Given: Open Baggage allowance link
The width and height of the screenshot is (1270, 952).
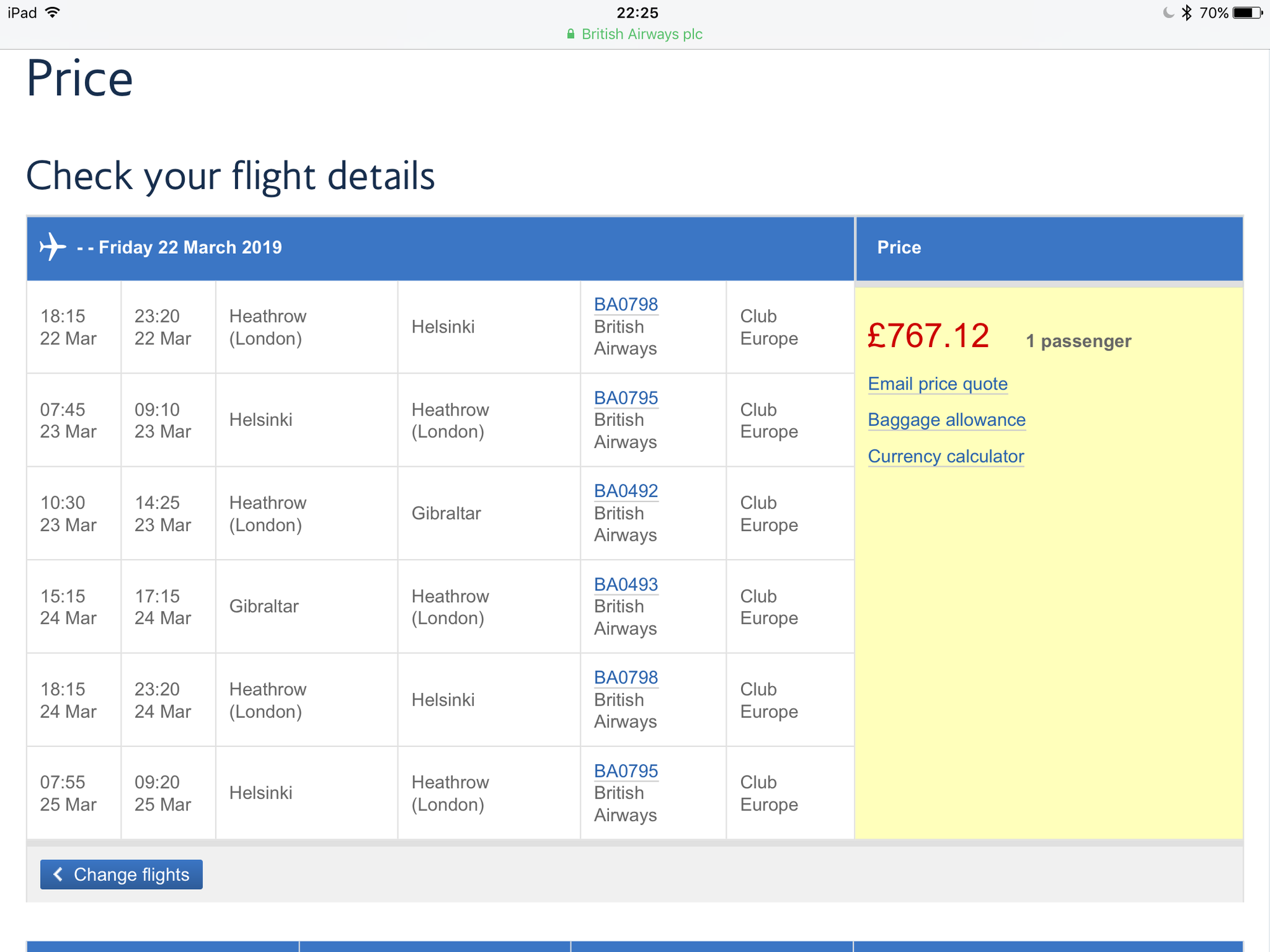Looking at the screenshot, I should tap(946, 420).
